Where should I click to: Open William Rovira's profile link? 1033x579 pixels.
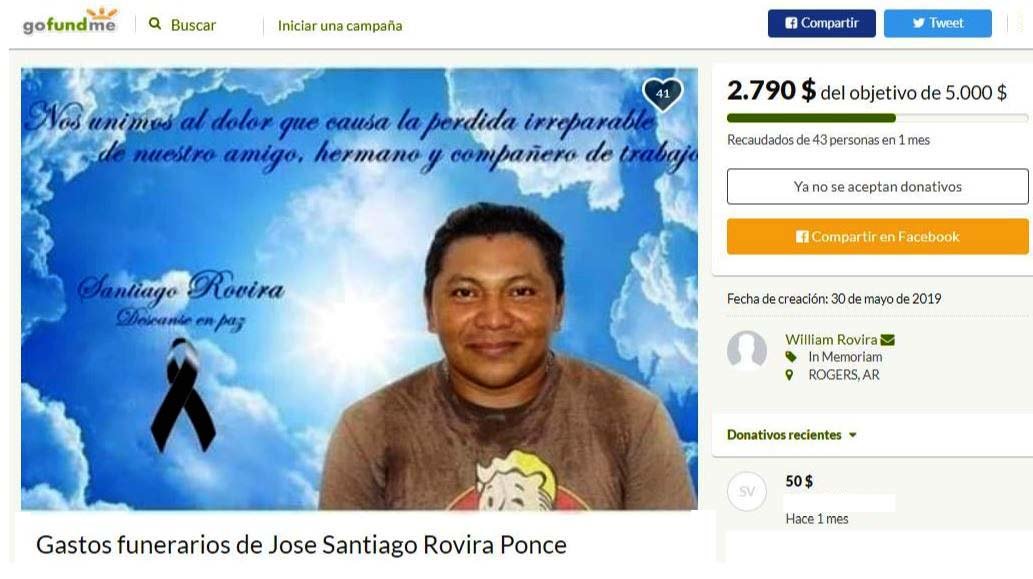(x=831, y=340)
